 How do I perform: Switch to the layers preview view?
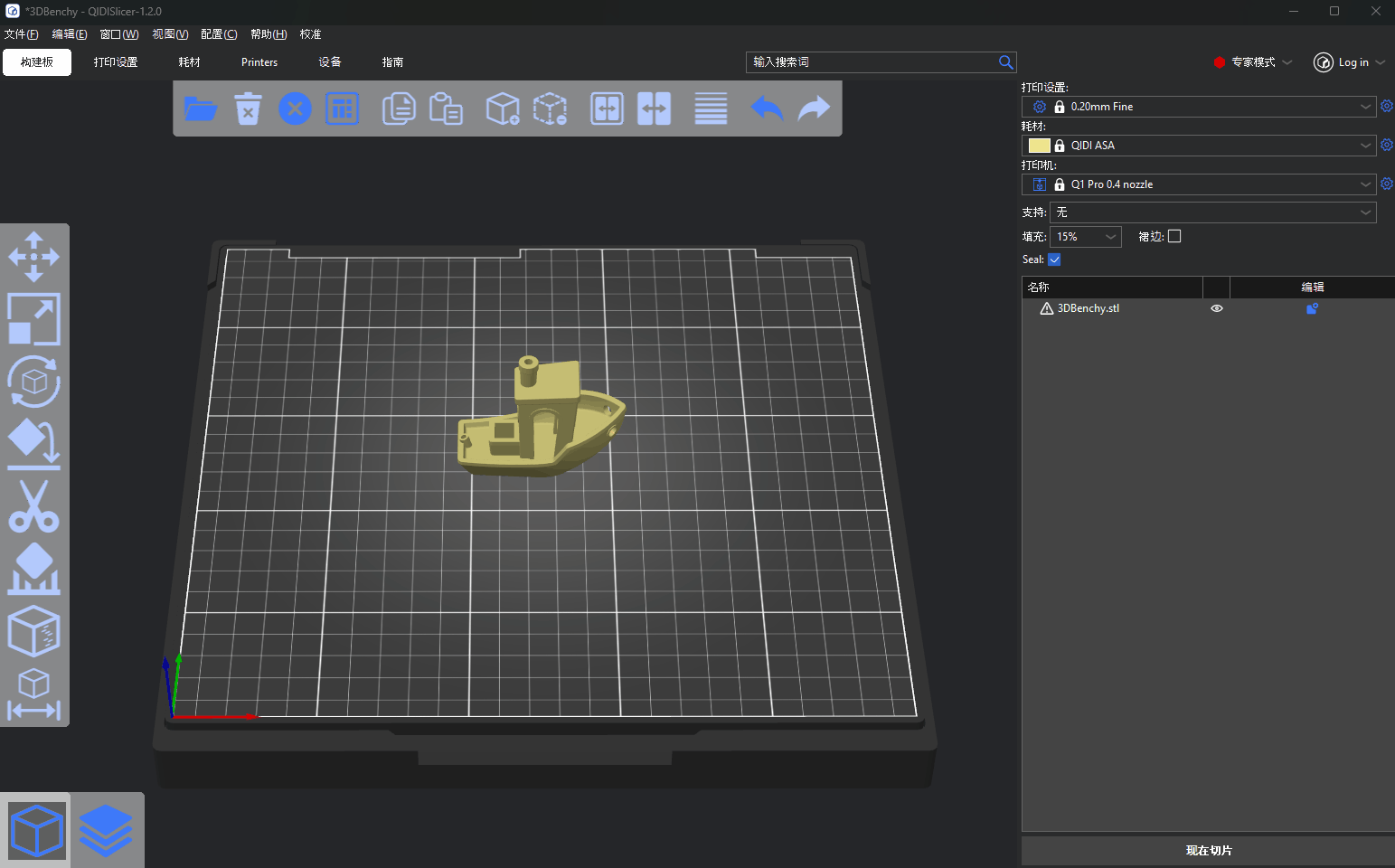point(106,829)
